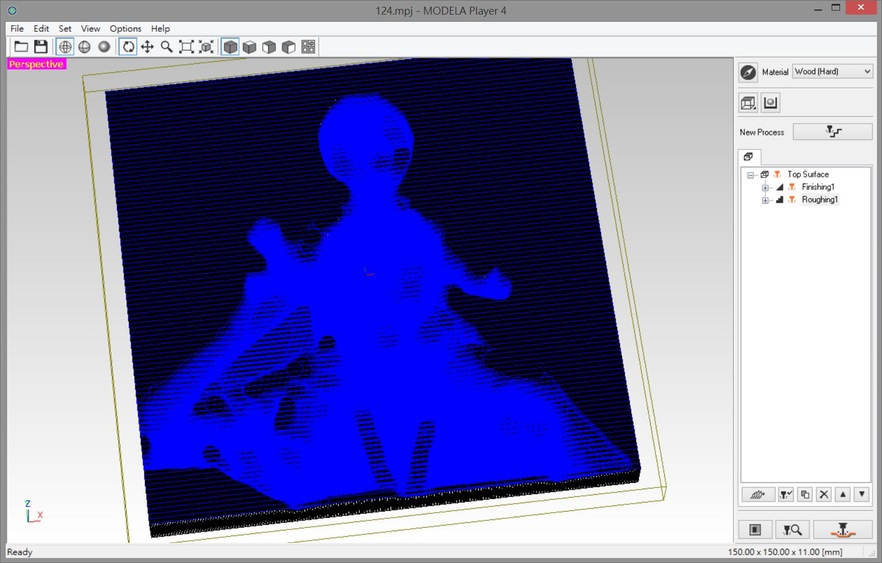The image size is (882, 563).
Task: Click the create toolpath button under the tree
Action: pyautogui.click(x=758, y=494)
